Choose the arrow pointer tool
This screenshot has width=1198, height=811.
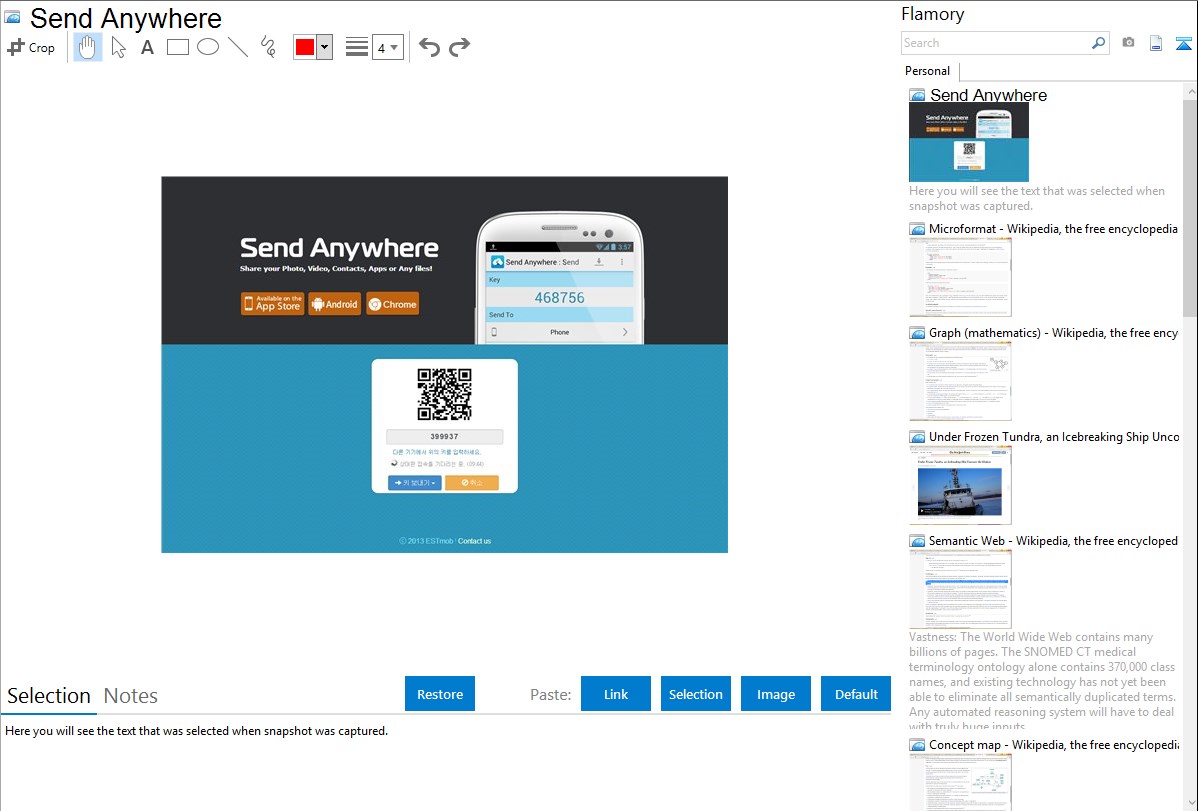[118, 47]
